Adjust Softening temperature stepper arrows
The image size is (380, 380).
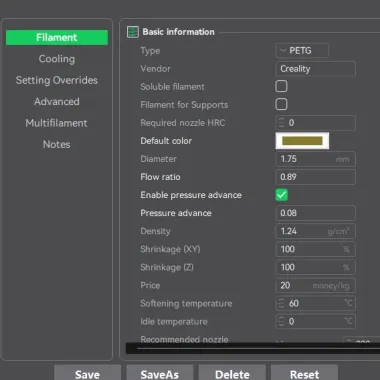point(281,303)
